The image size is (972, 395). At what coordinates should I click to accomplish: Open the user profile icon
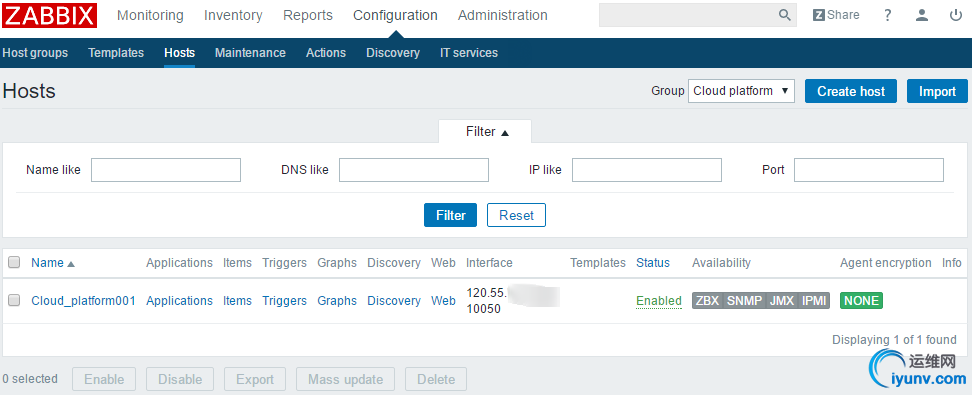(922, 15)
